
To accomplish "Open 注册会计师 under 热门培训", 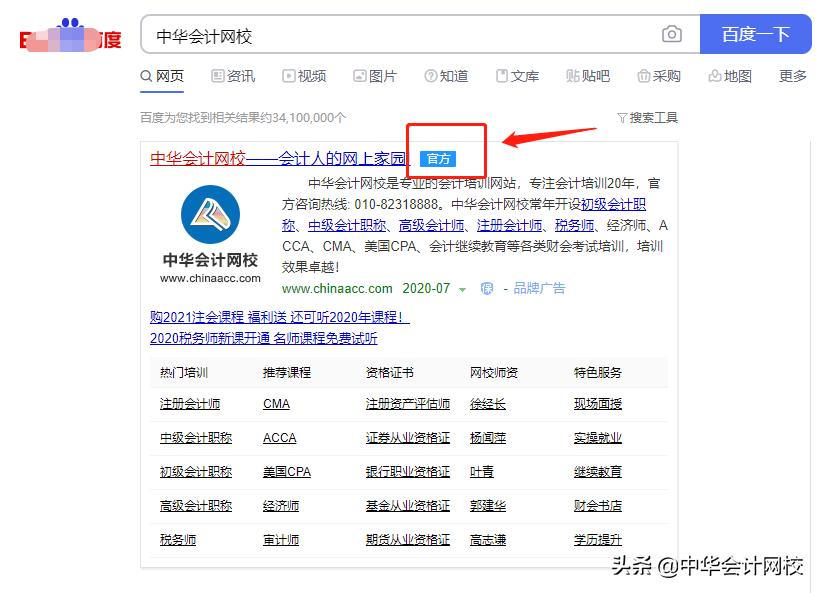I will 190,404.
